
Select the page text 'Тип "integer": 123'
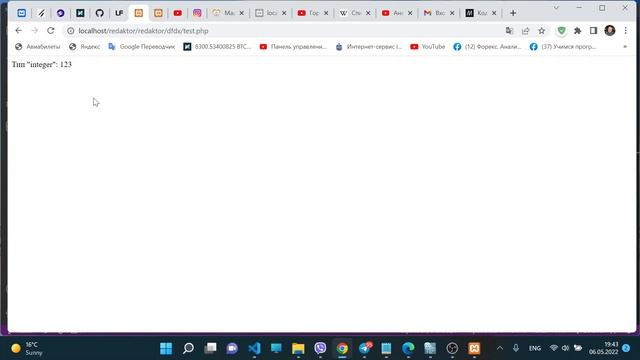[42, 64]
